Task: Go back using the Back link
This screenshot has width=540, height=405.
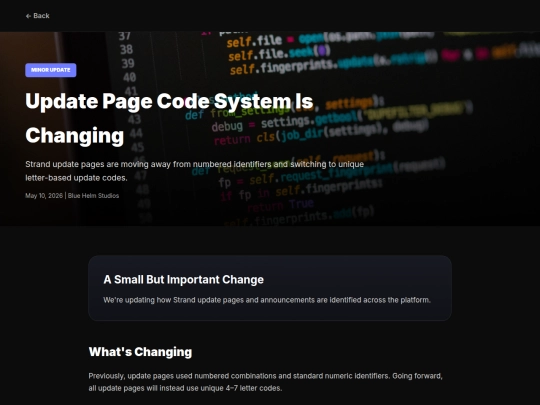Action: (x=38, y=16)
